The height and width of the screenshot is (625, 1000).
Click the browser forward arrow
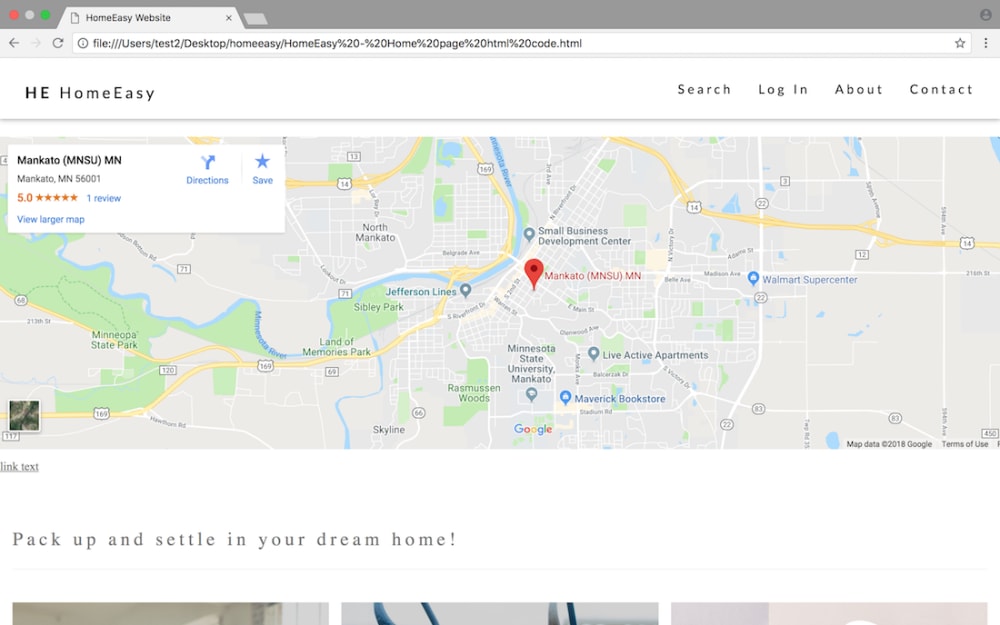(36, 43)
